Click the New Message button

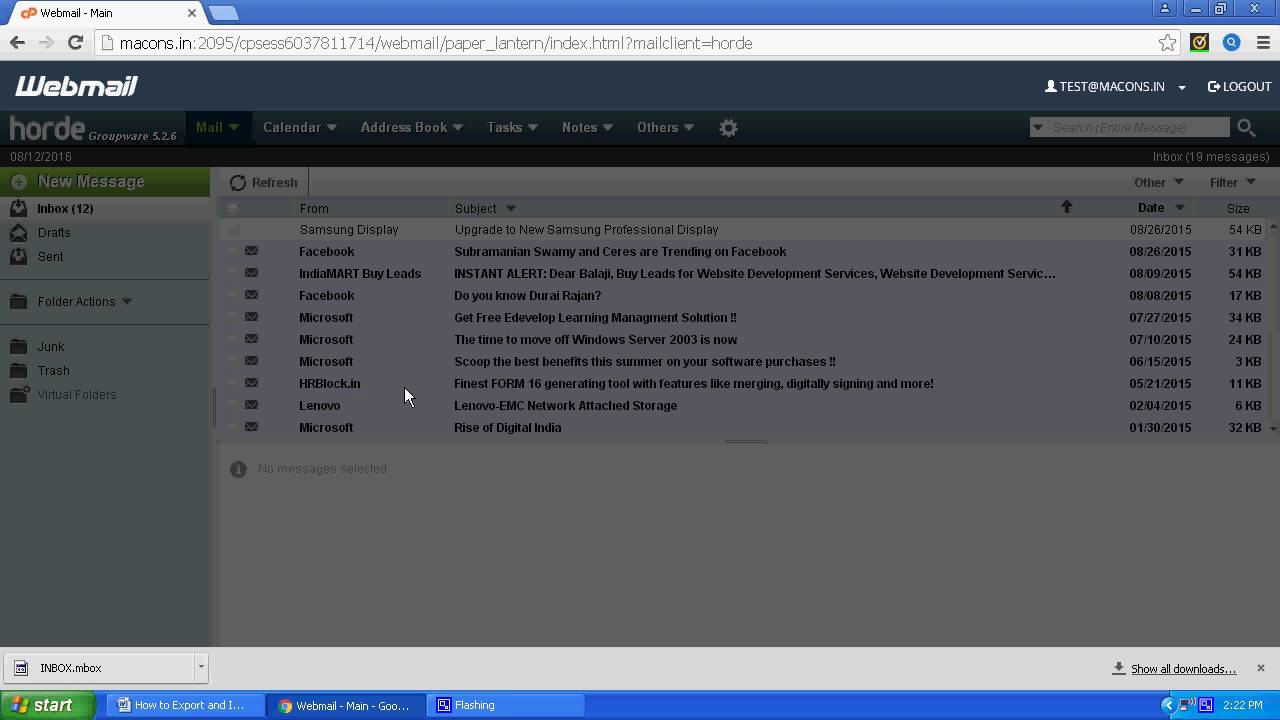click(x=105, y=182)
